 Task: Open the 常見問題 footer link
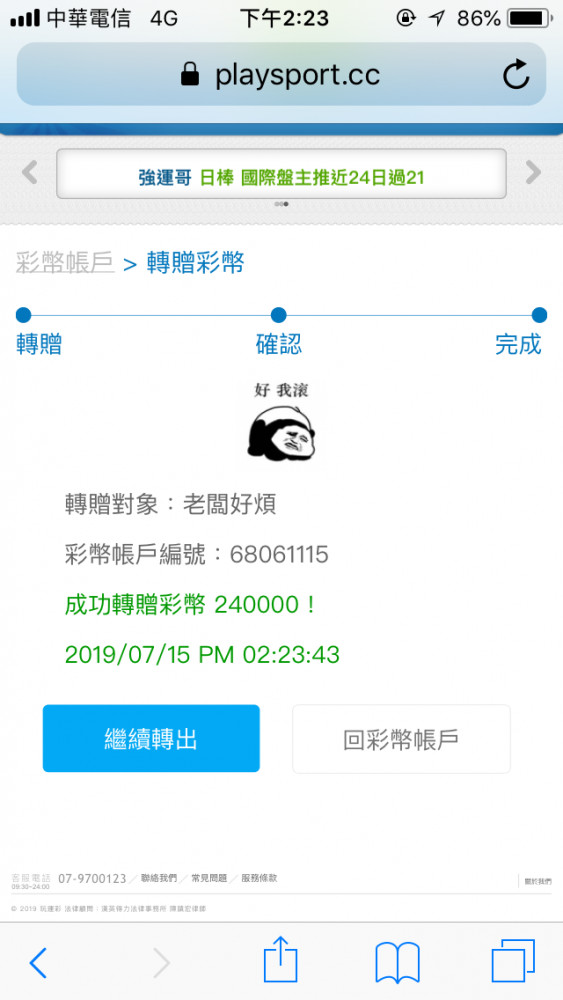click(x=209, y=878)
